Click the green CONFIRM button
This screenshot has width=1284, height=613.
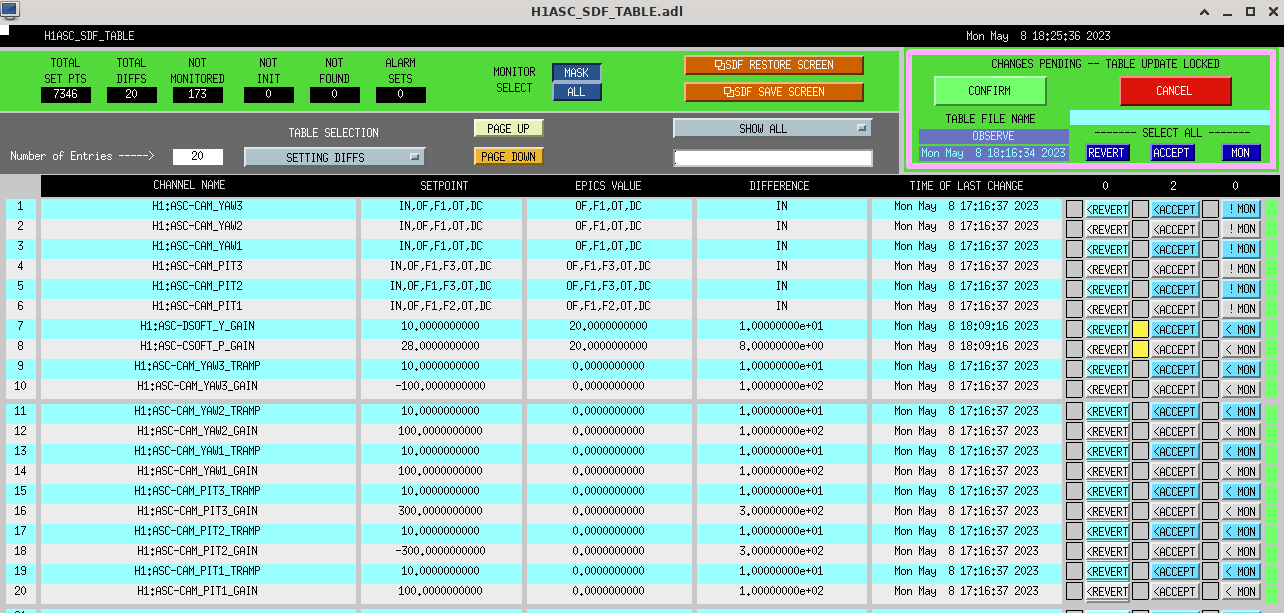(990, 91)
